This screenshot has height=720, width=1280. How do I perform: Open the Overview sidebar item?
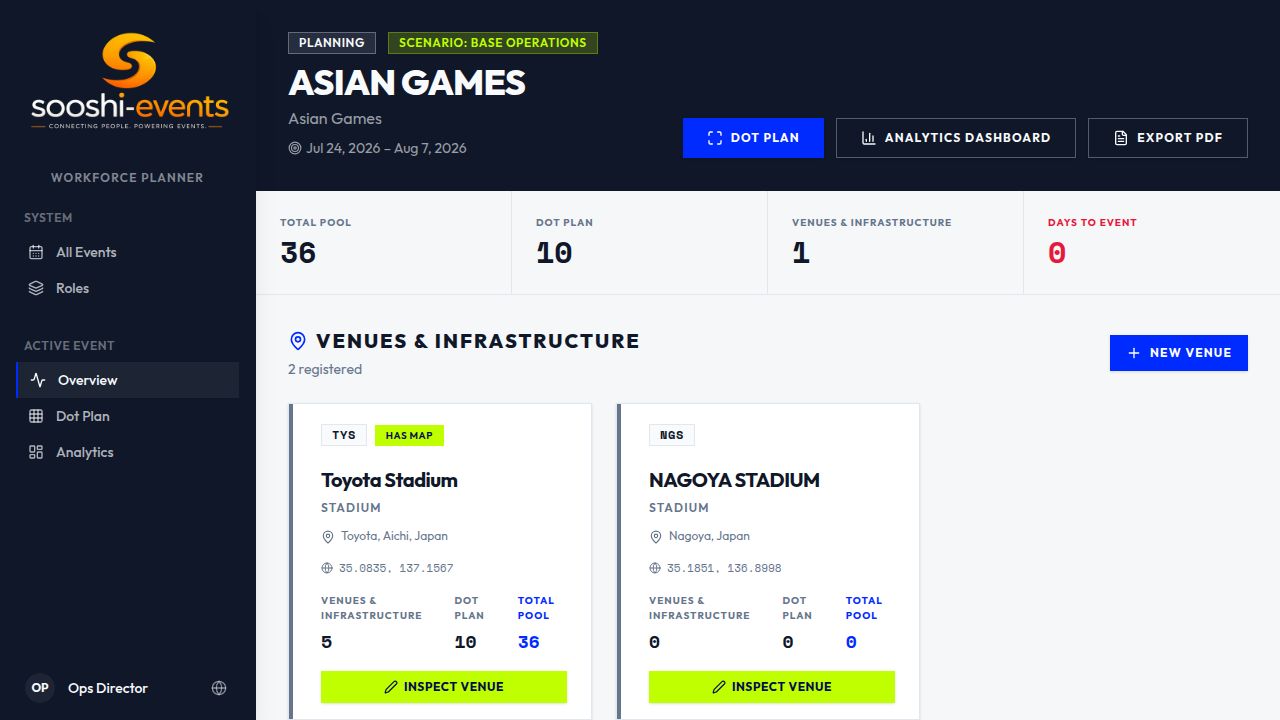(128, 380)
